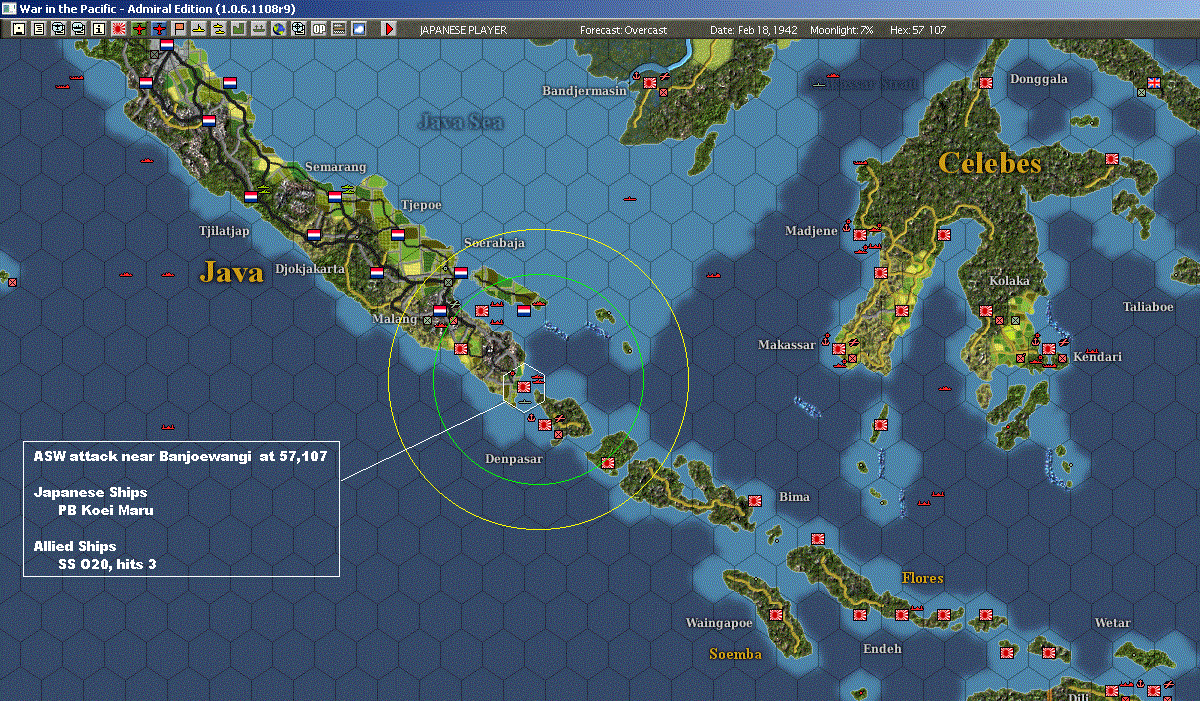
Task: Select Dutch flag unit on Madura island
Action: pyautogui.click(x=523, y=311)
